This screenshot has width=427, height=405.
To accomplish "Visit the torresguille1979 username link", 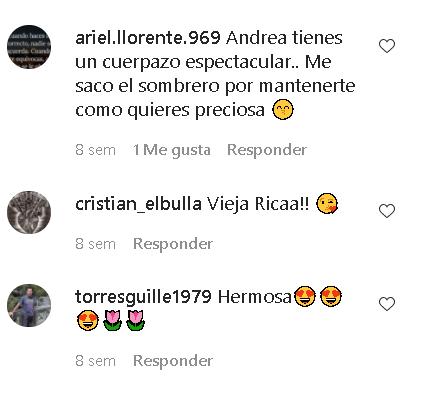I will click(143, 297).
